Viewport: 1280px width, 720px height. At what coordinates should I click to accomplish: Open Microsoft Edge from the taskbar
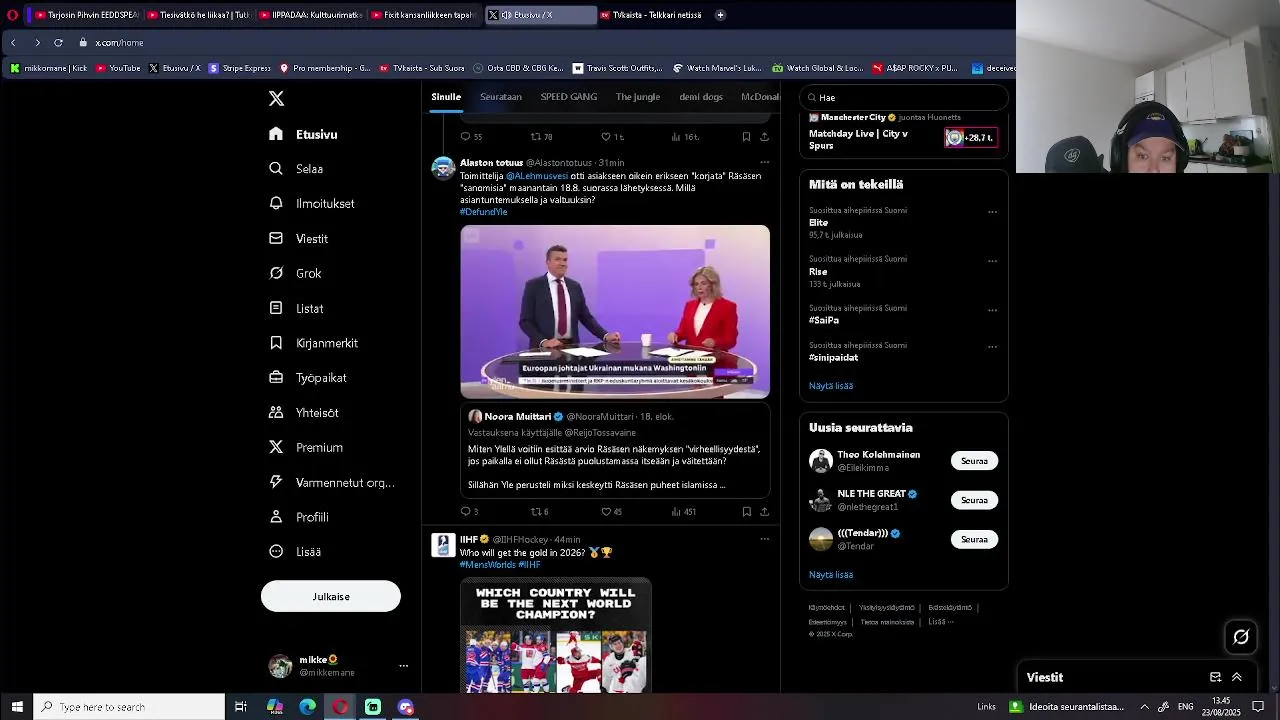point(307,707)
